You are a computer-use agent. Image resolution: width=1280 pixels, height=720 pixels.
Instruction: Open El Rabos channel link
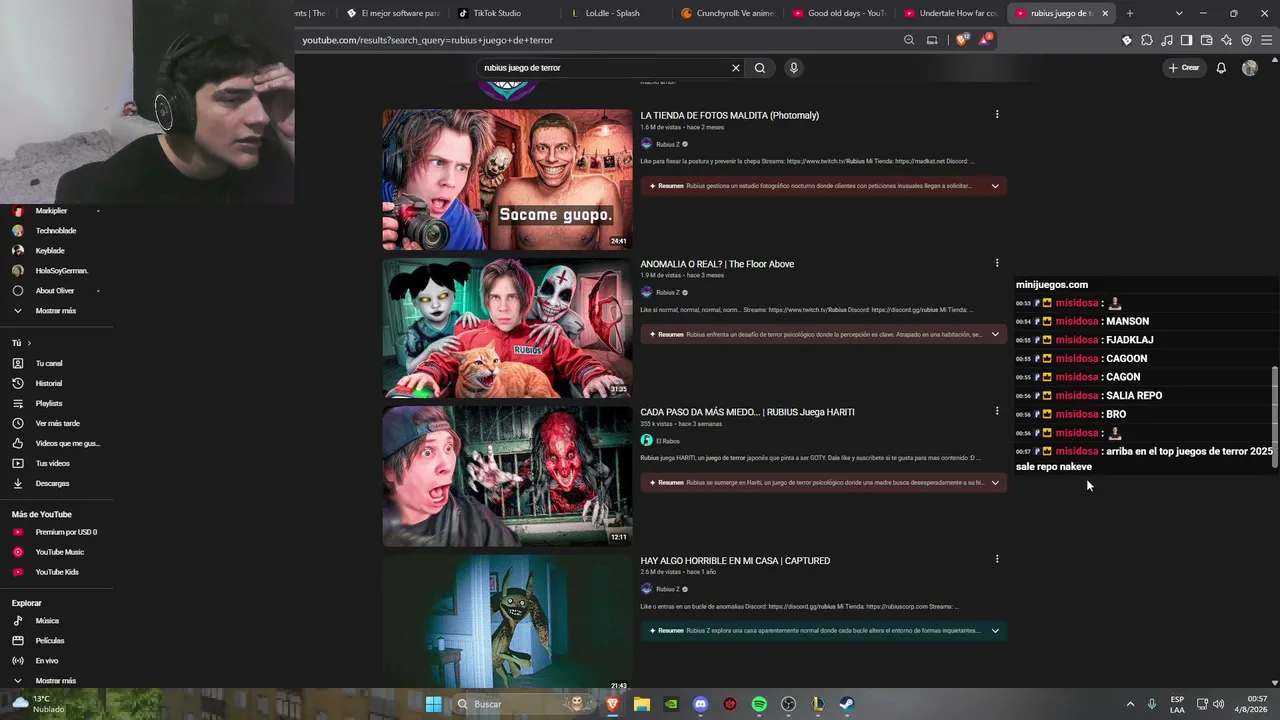coord(667,441)
